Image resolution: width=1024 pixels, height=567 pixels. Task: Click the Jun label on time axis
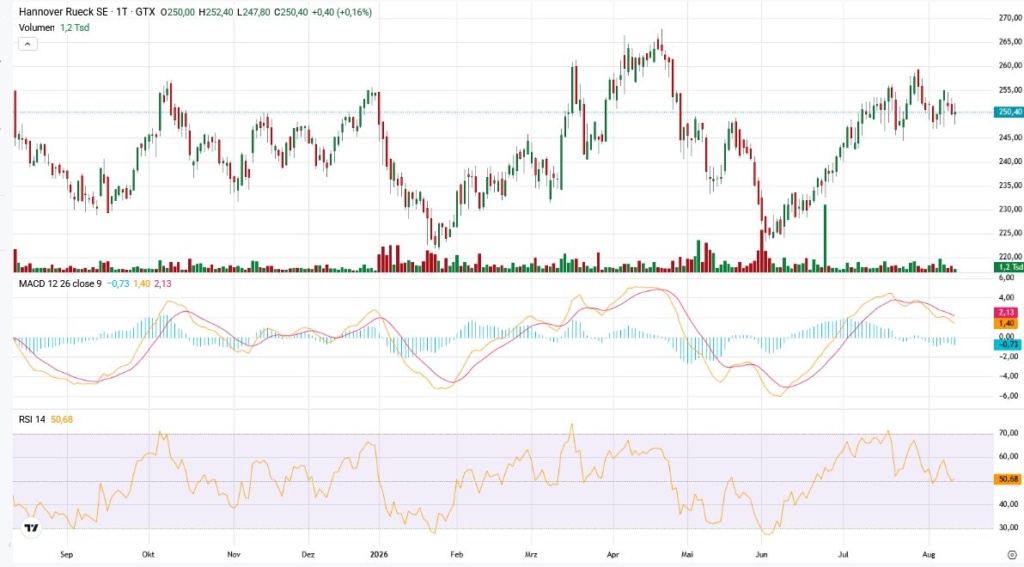[x=761, y=555]
